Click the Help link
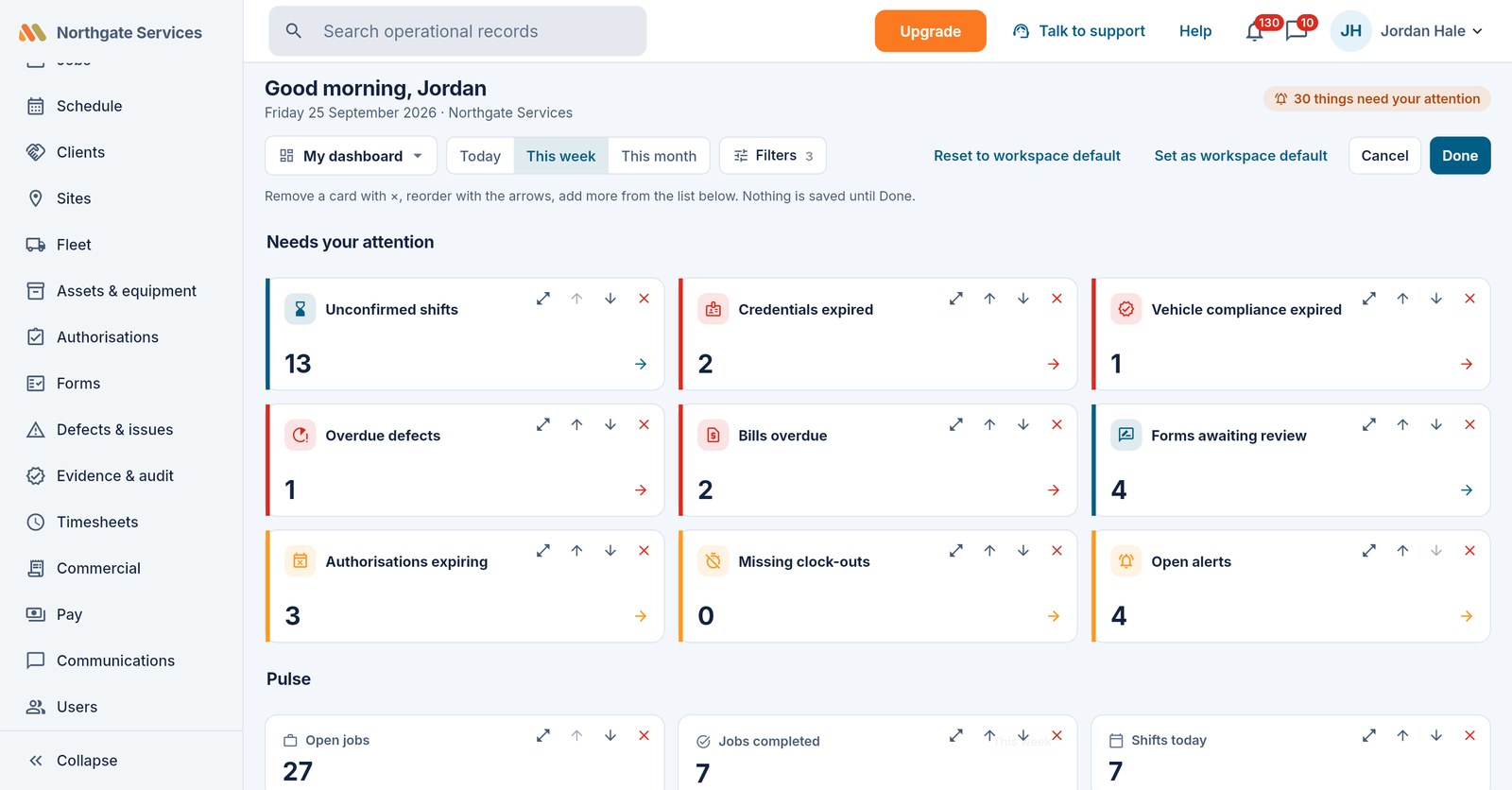1512x790 pixels. point(1195,31)
